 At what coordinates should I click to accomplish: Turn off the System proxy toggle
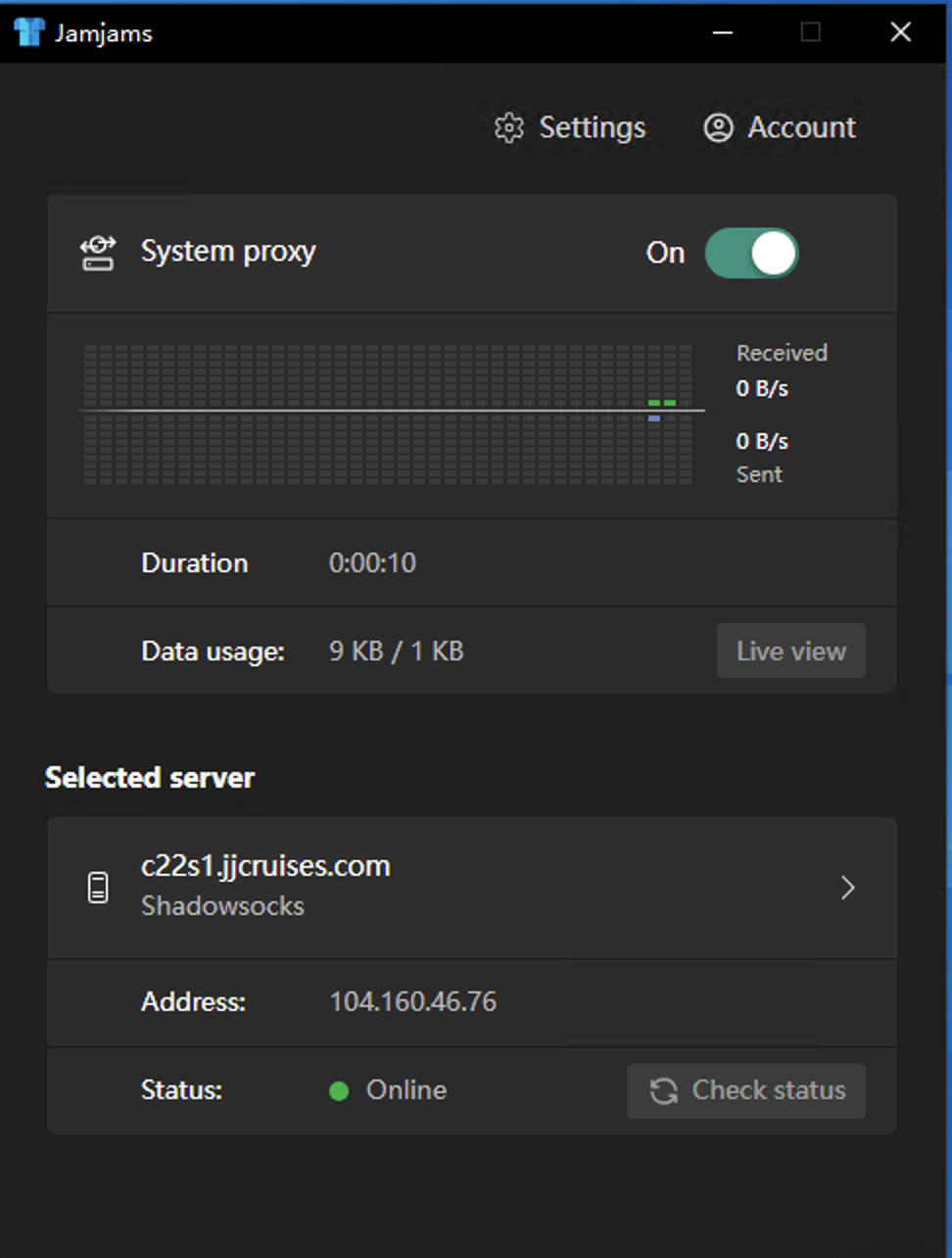click(x=752, y=253)
